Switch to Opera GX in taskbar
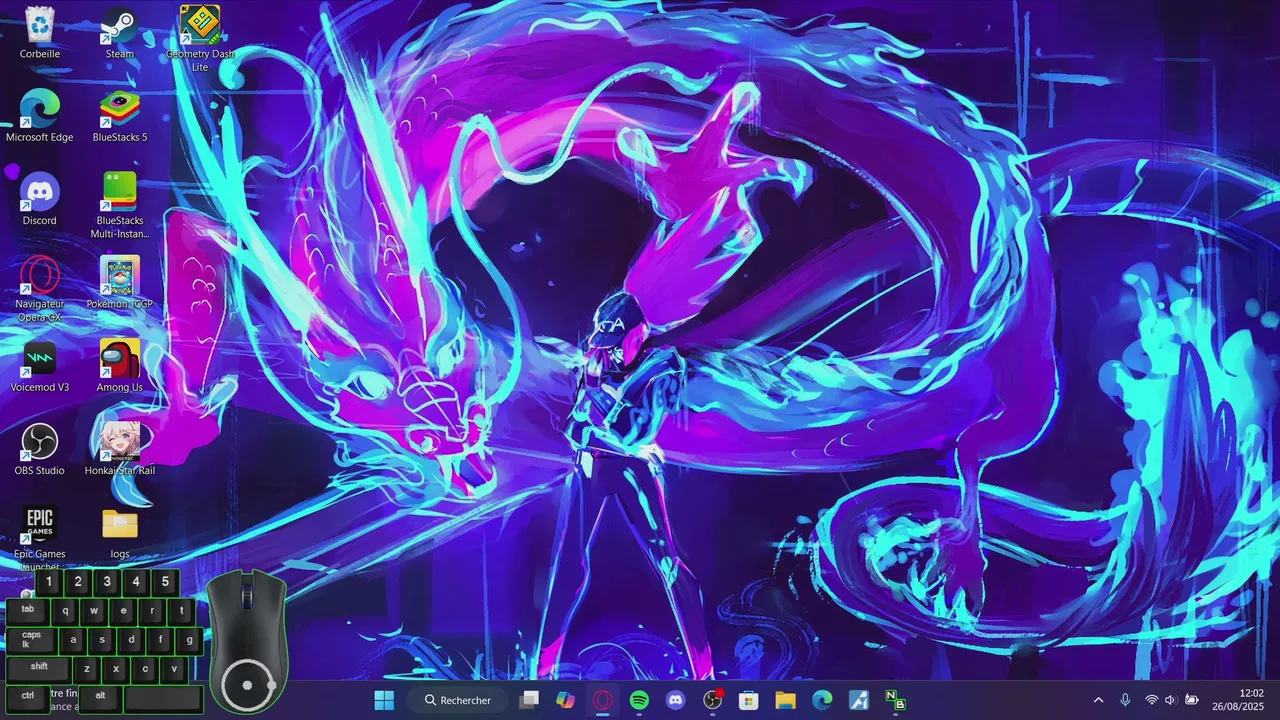1280x720 pixels. coord(603,700)
